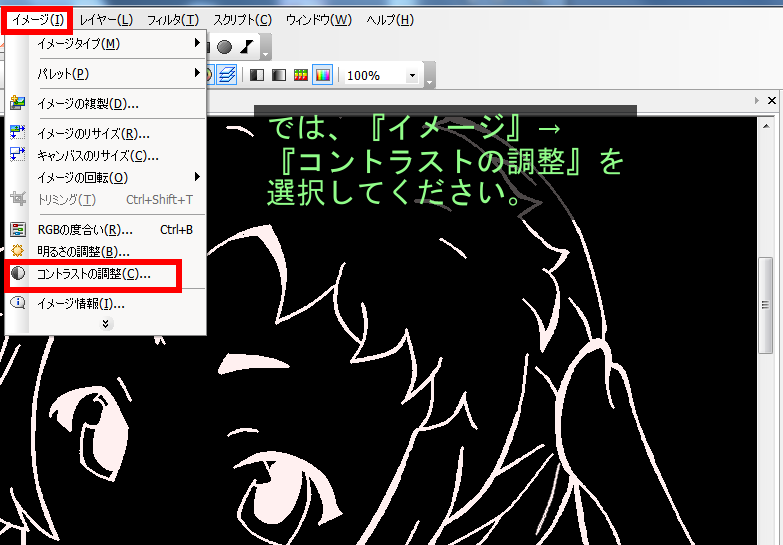
Task: Click the 16-color palette swatch icon
Action: coord(300,75)
